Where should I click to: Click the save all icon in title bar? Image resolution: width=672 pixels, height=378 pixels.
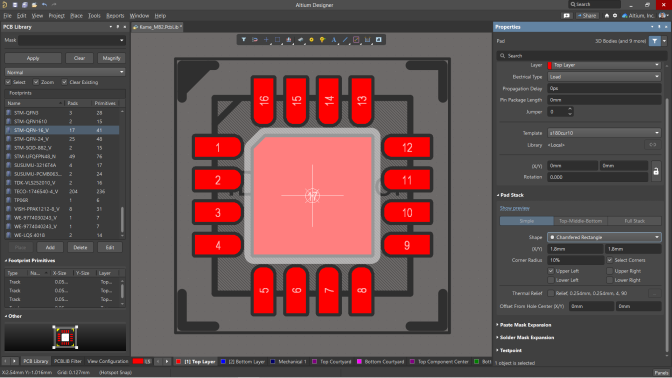(x=24, y=5)
